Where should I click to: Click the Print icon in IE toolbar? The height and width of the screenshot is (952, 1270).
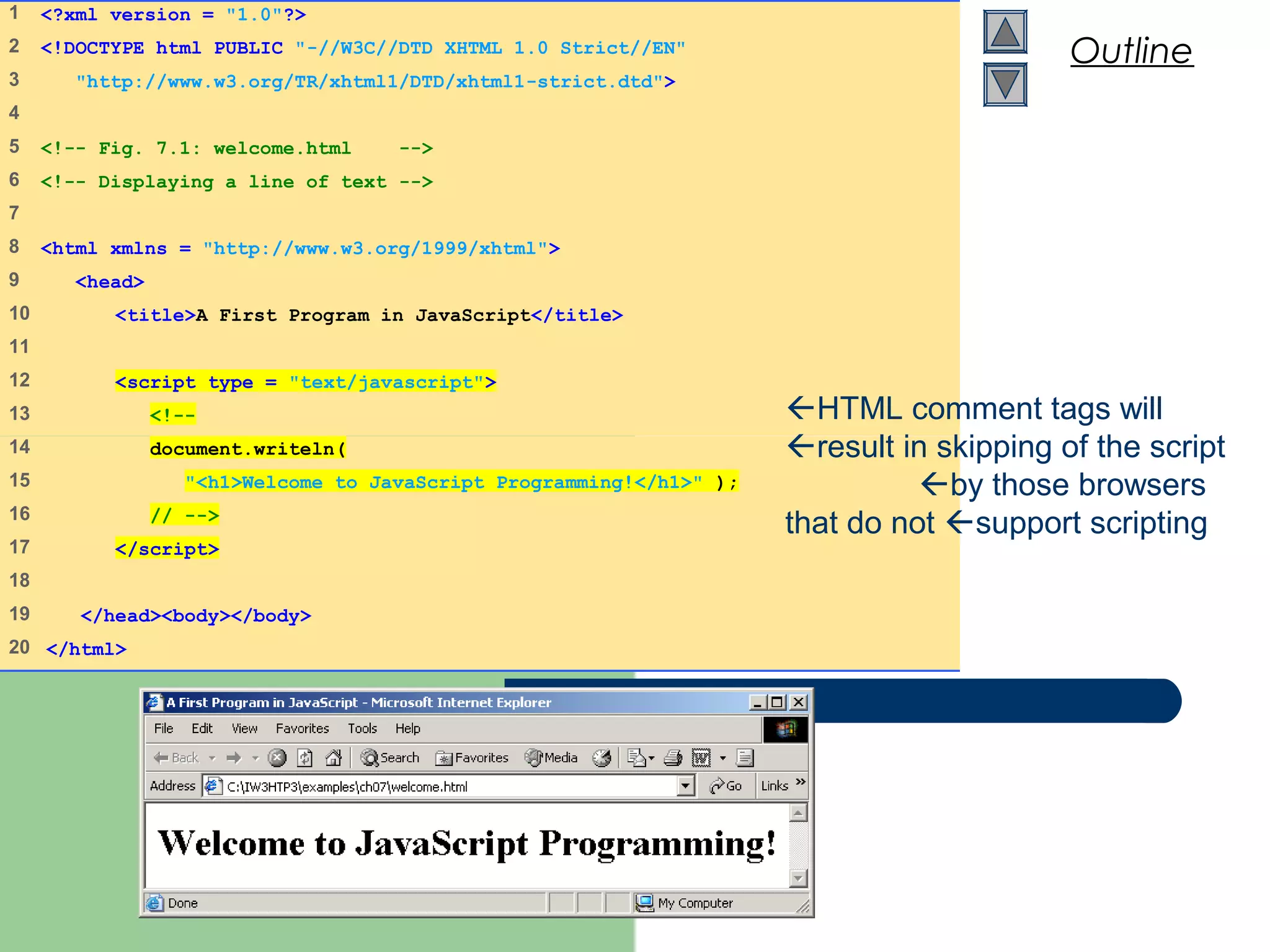pos(673,757)
